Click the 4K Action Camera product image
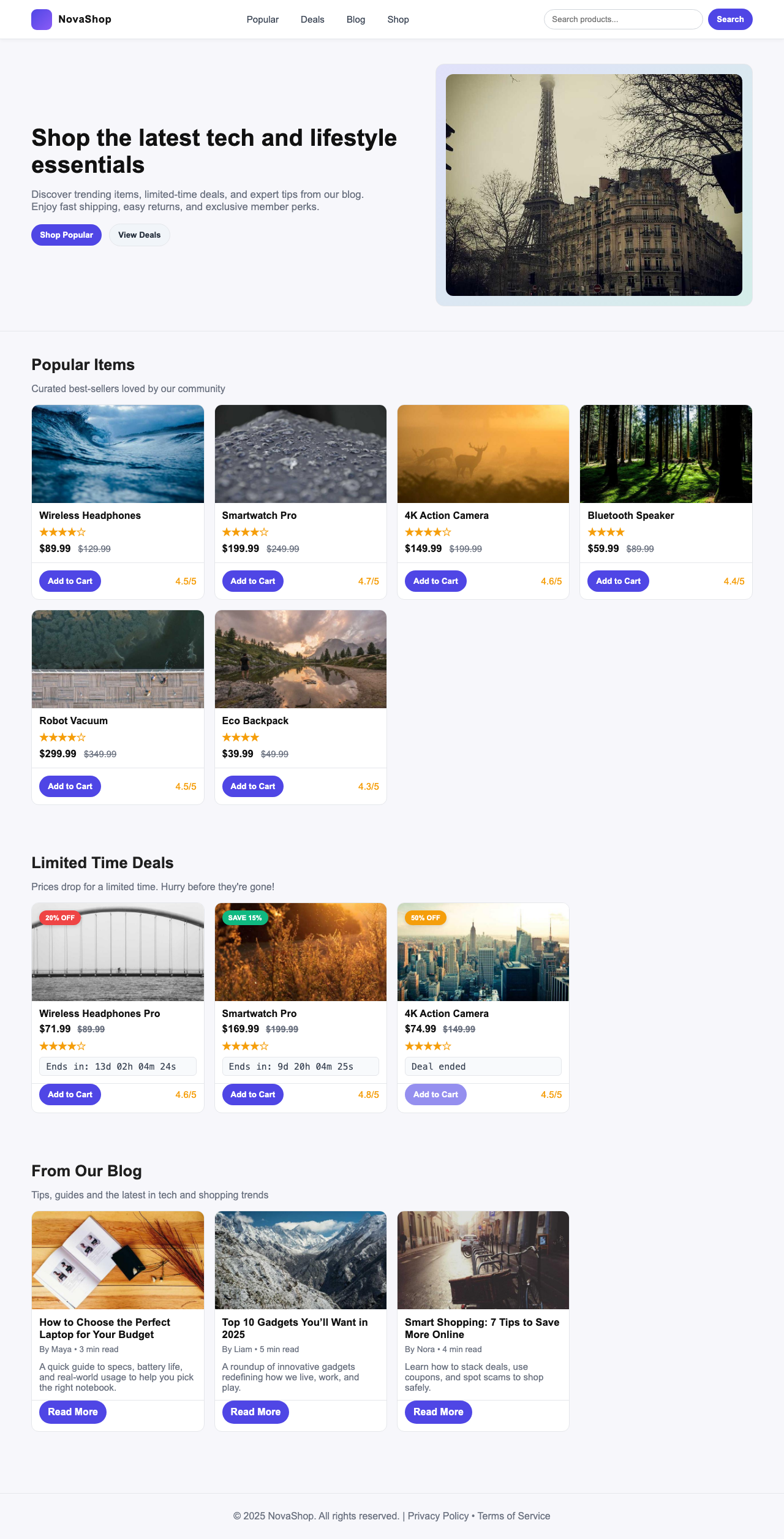The height and width of the screenshot is (1539, 784). (483, 454)
